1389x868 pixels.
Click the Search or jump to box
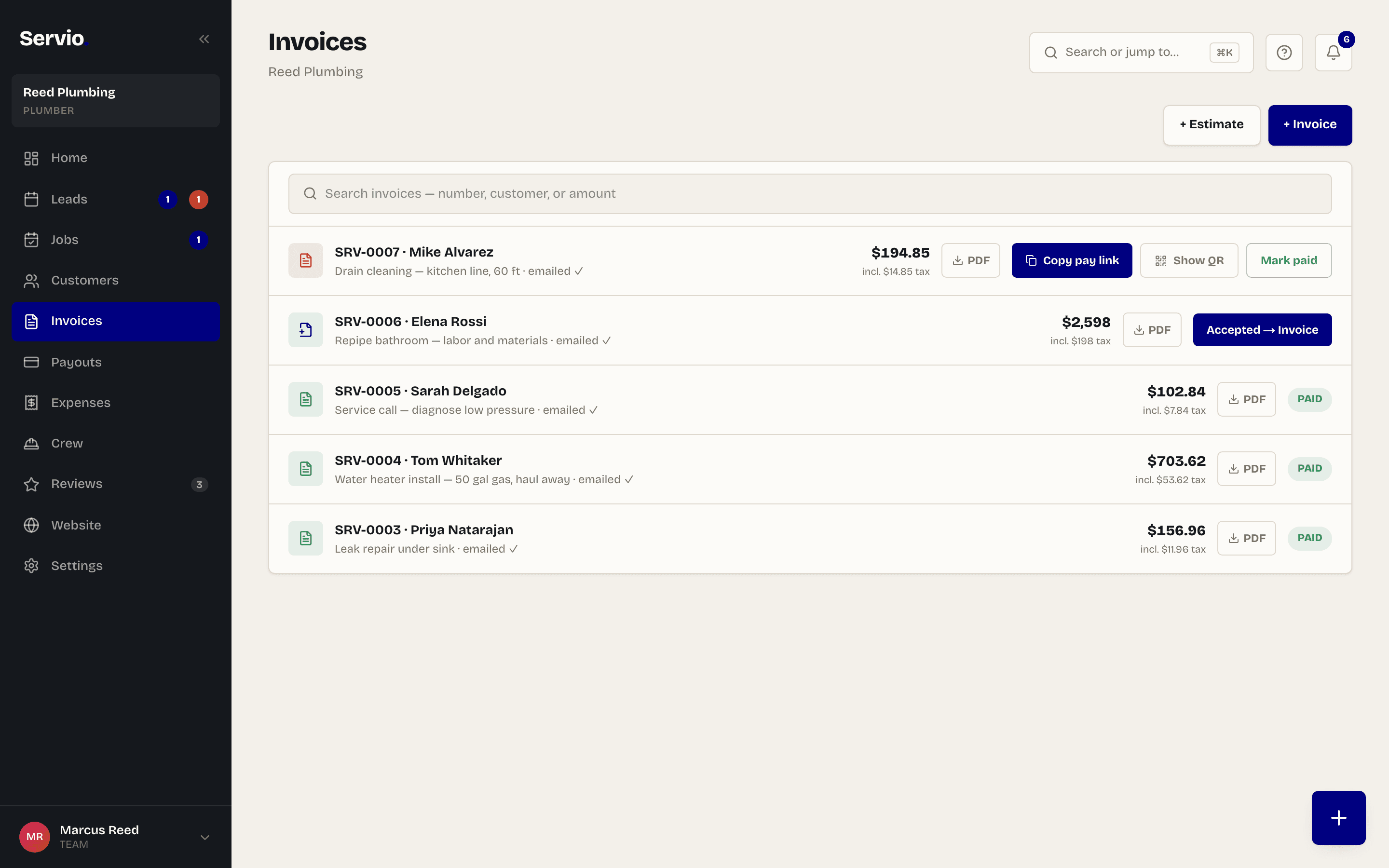(1141, 53)
